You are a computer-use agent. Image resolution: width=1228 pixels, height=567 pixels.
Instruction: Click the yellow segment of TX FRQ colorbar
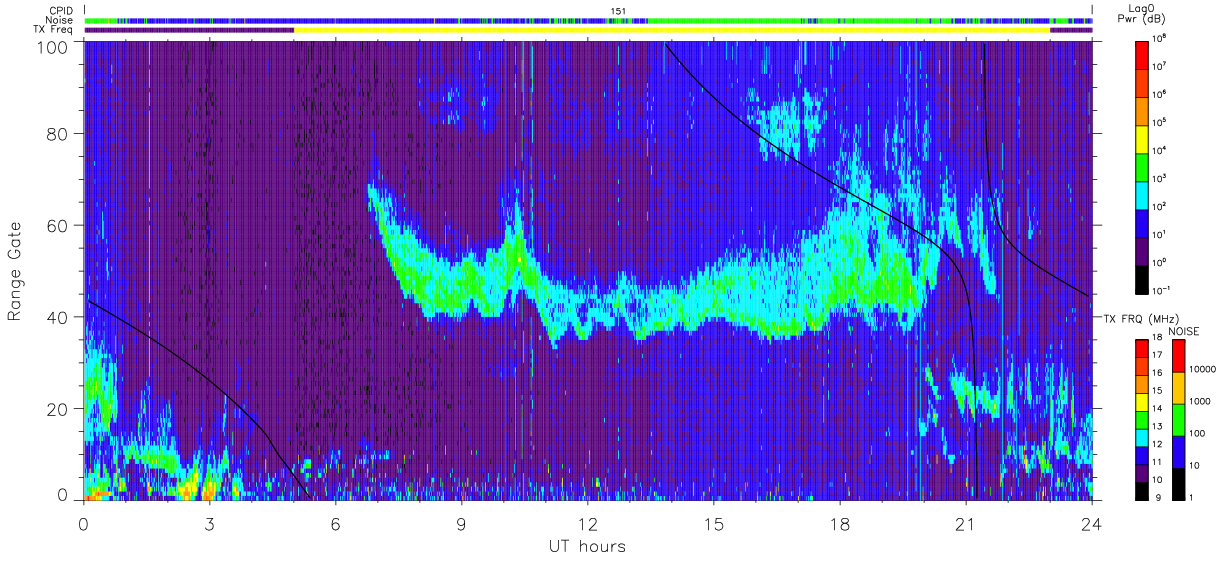1142,402
